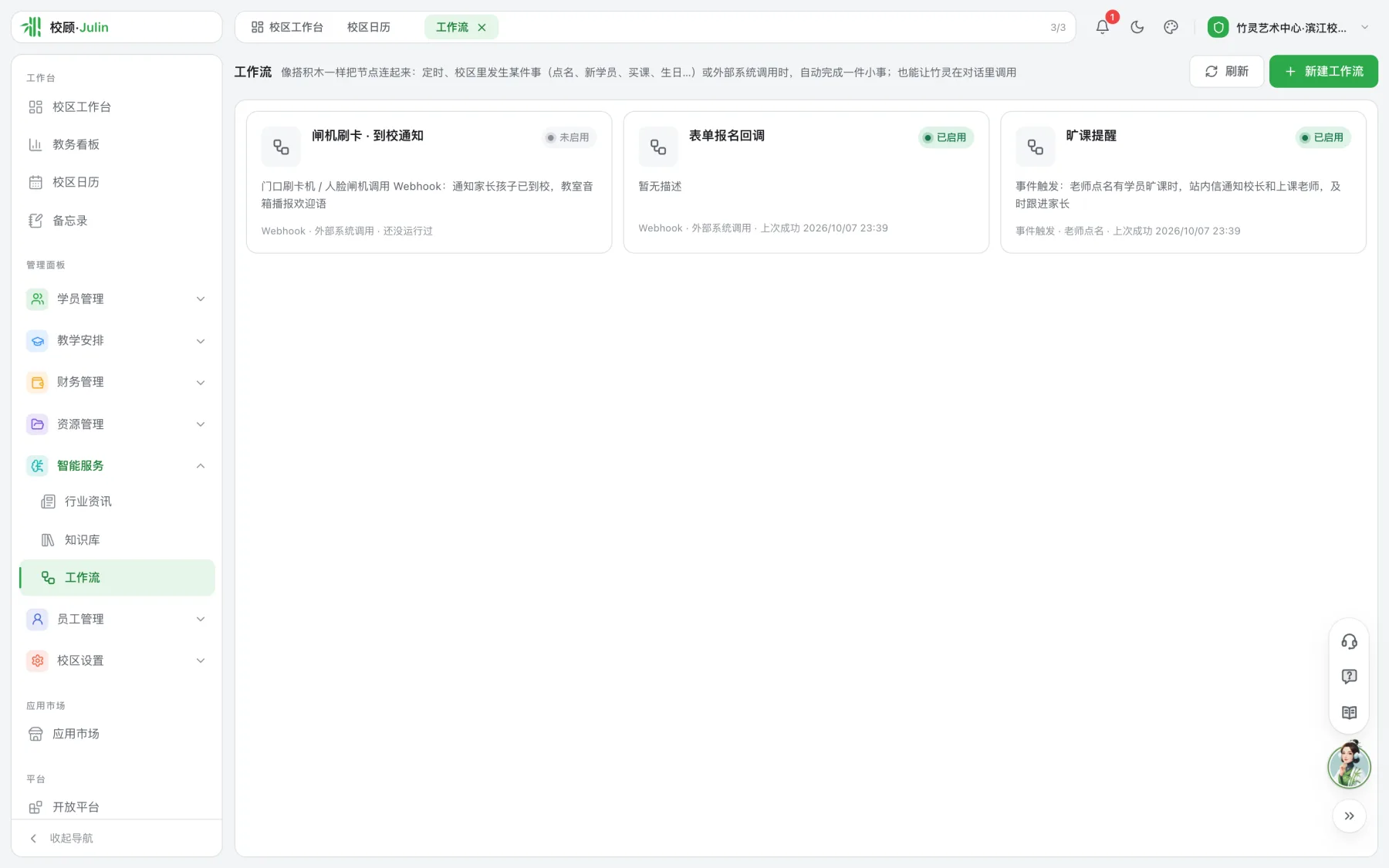Open 应用市场 in the sidebar

coord(117,734)
